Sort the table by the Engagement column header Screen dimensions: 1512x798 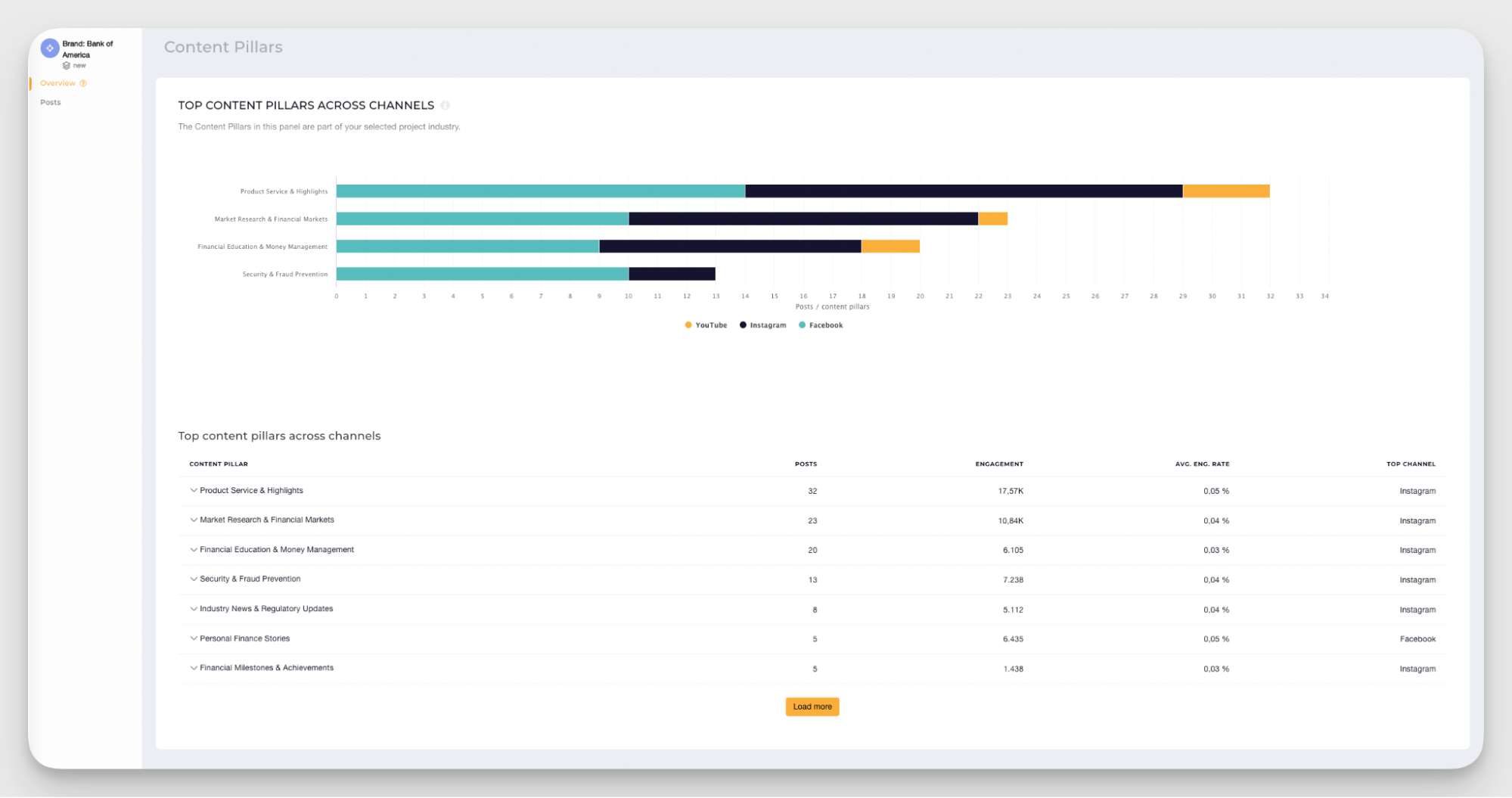[998, 464]
